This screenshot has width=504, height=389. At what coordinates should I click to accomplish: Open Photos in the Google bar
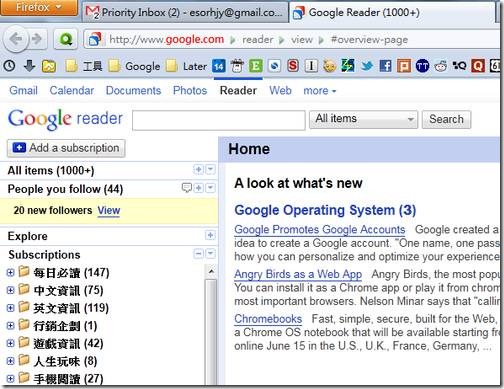click(x=190, y=90)
